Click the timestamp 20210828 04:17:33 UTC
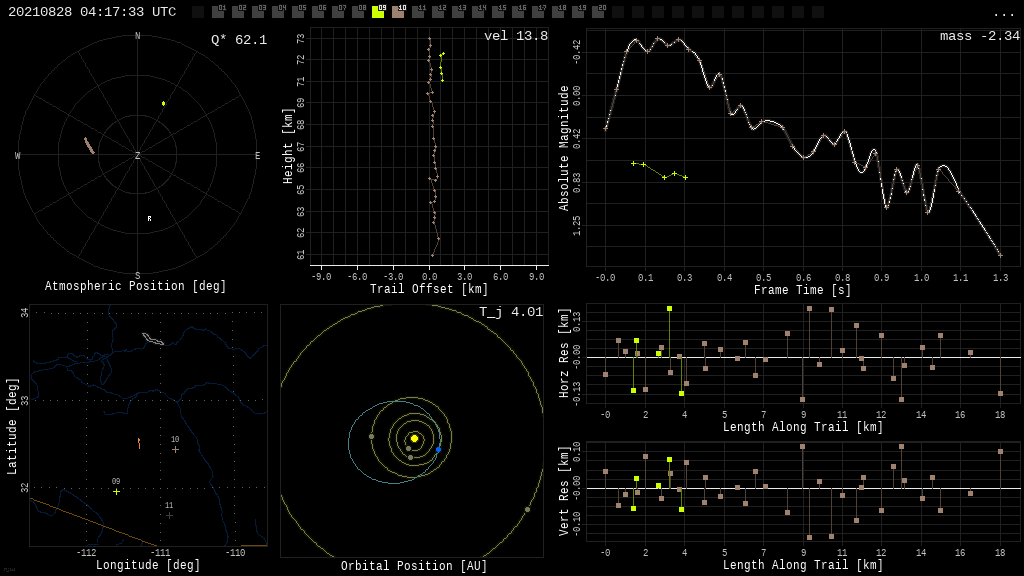Viewport: 1024px width, 576px height. point(92,12)
